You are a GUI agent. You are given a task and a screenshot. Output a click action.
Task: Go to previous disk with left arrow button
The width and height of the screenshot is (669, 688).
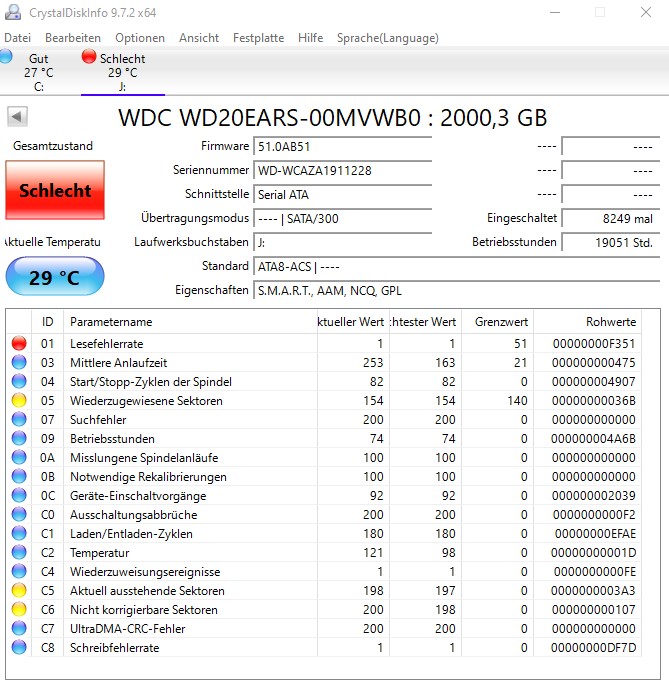(17, 117)
